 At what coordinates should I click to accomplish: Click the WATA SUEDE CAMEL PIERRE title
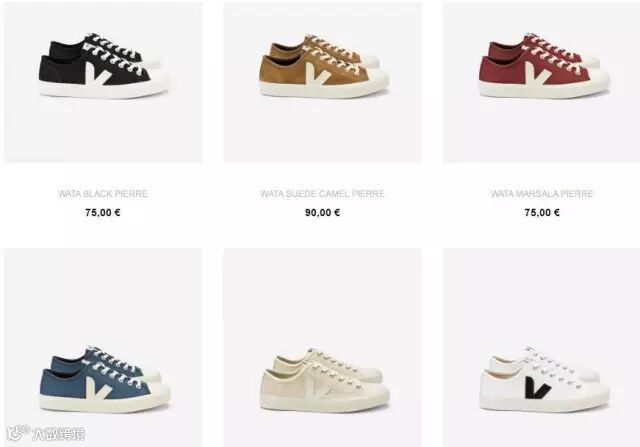point(322,193)
